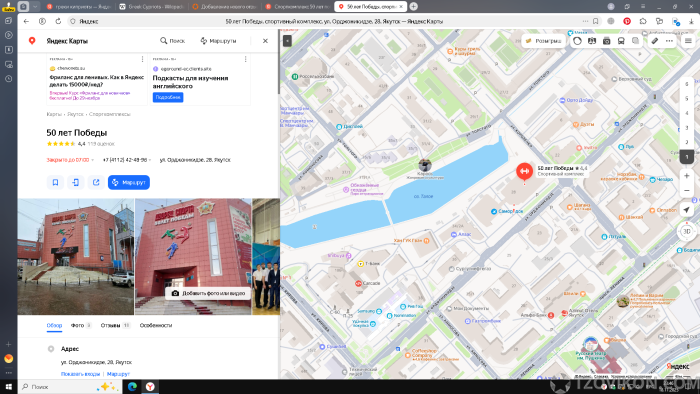Open the map layers selector icon

635,41
